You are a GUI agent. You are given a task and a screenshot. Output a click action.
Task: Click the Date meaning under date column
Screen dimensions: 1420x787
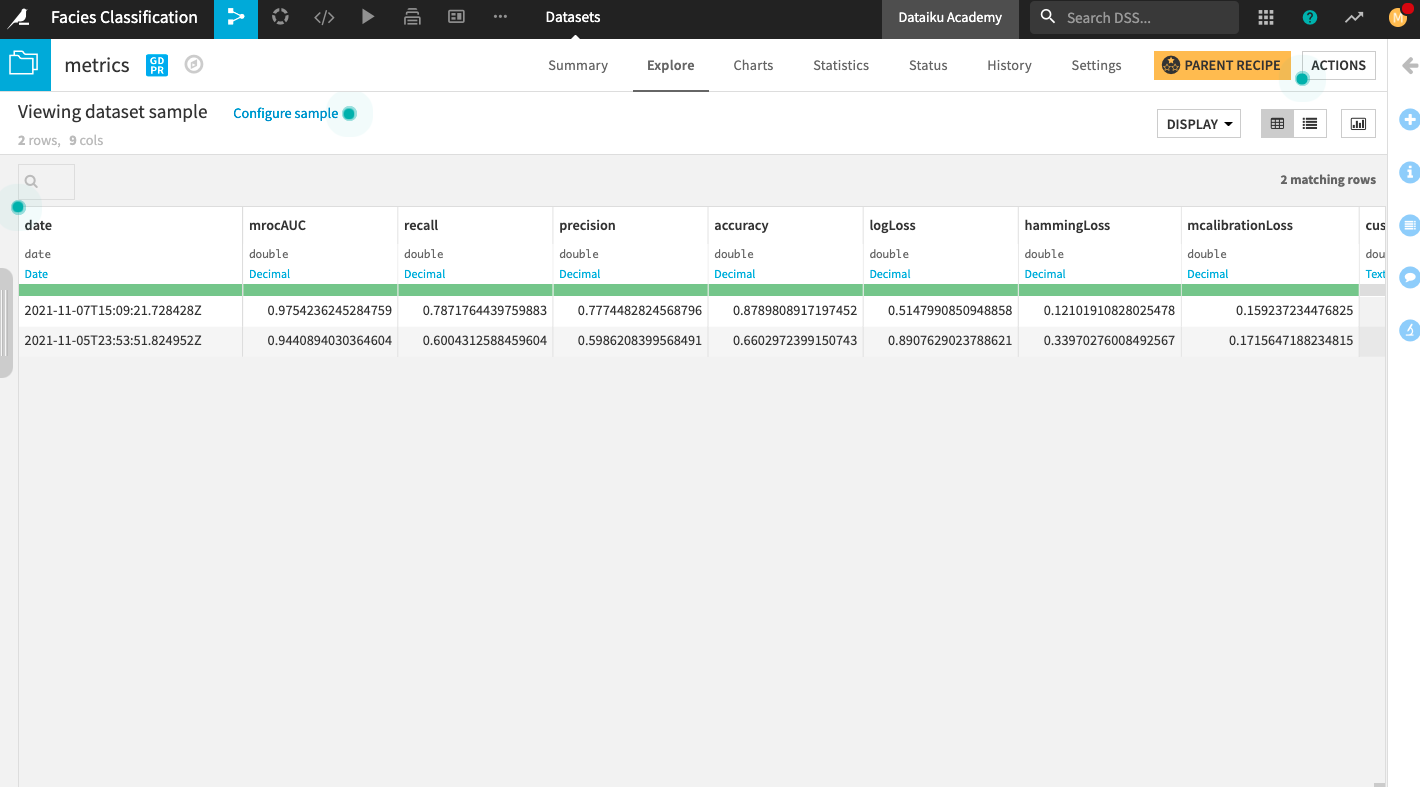tap(36, 274)
